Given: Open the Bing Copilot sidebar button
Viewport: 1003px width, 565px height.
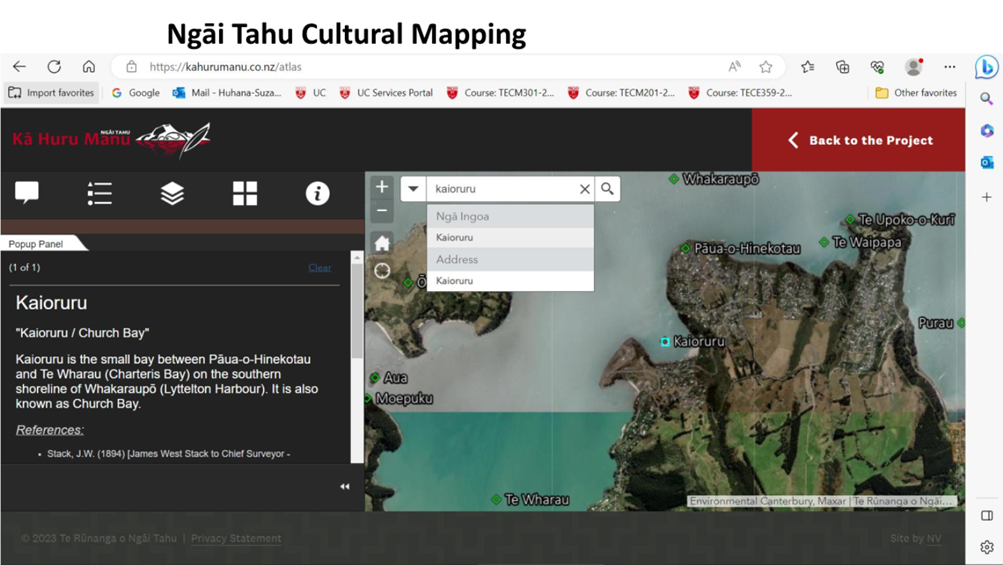Looking at the screenshot, I should [x=986, y=67].
